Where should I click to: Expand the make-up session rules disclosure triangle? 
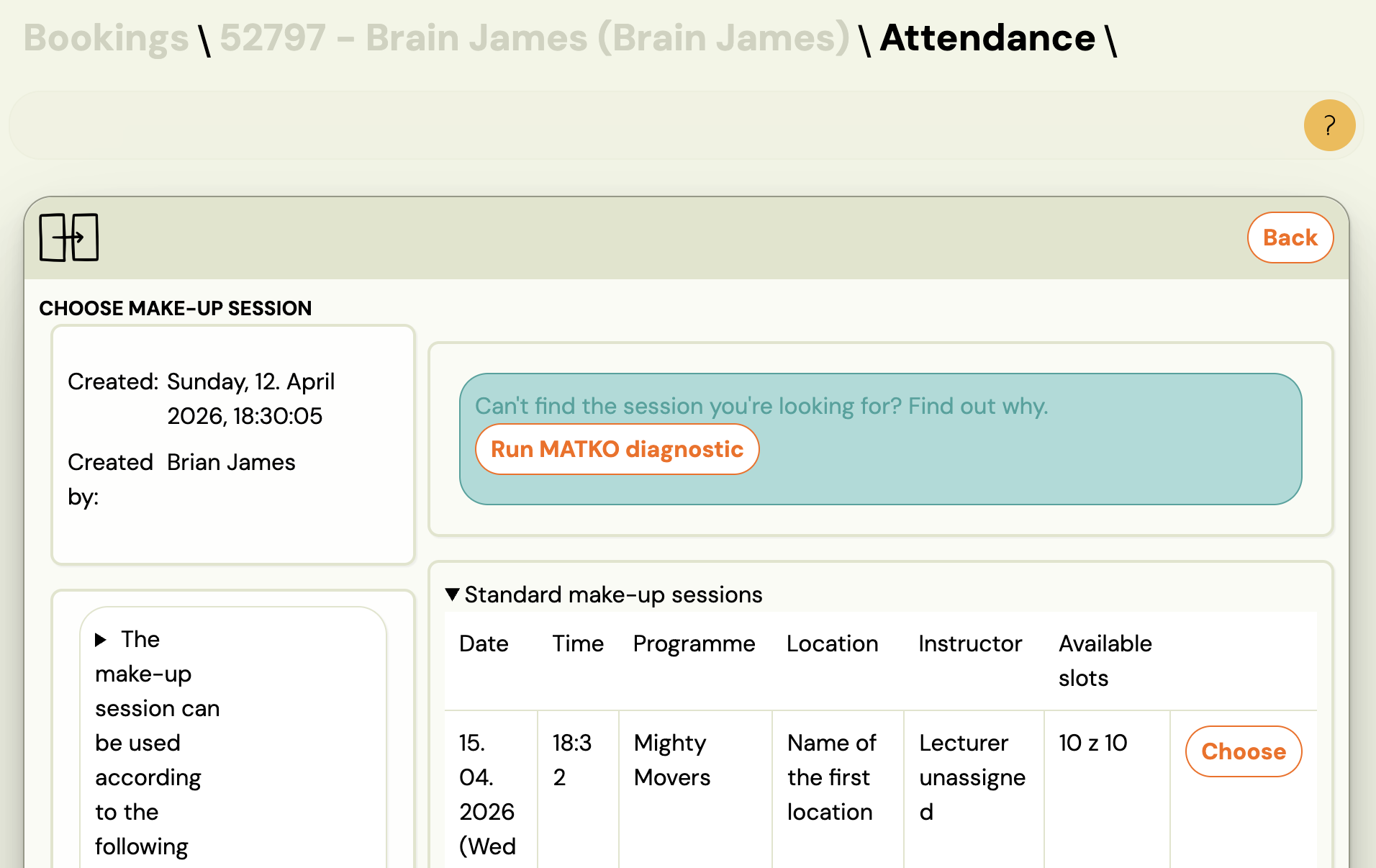point(101,640)
